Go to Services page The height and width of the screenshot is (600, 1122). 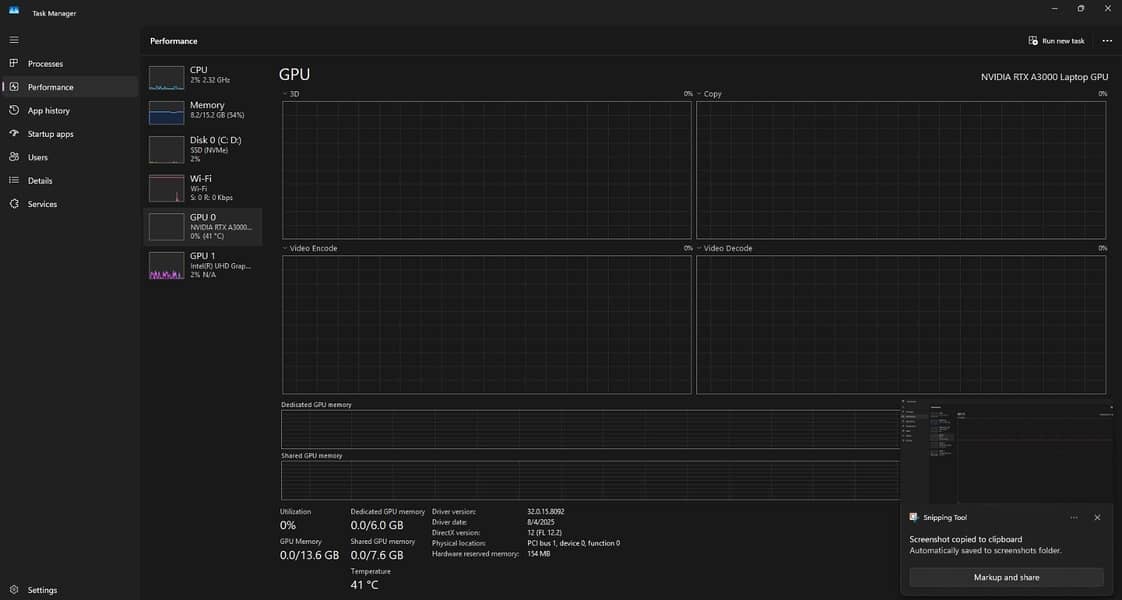click(x=42, y=204)
